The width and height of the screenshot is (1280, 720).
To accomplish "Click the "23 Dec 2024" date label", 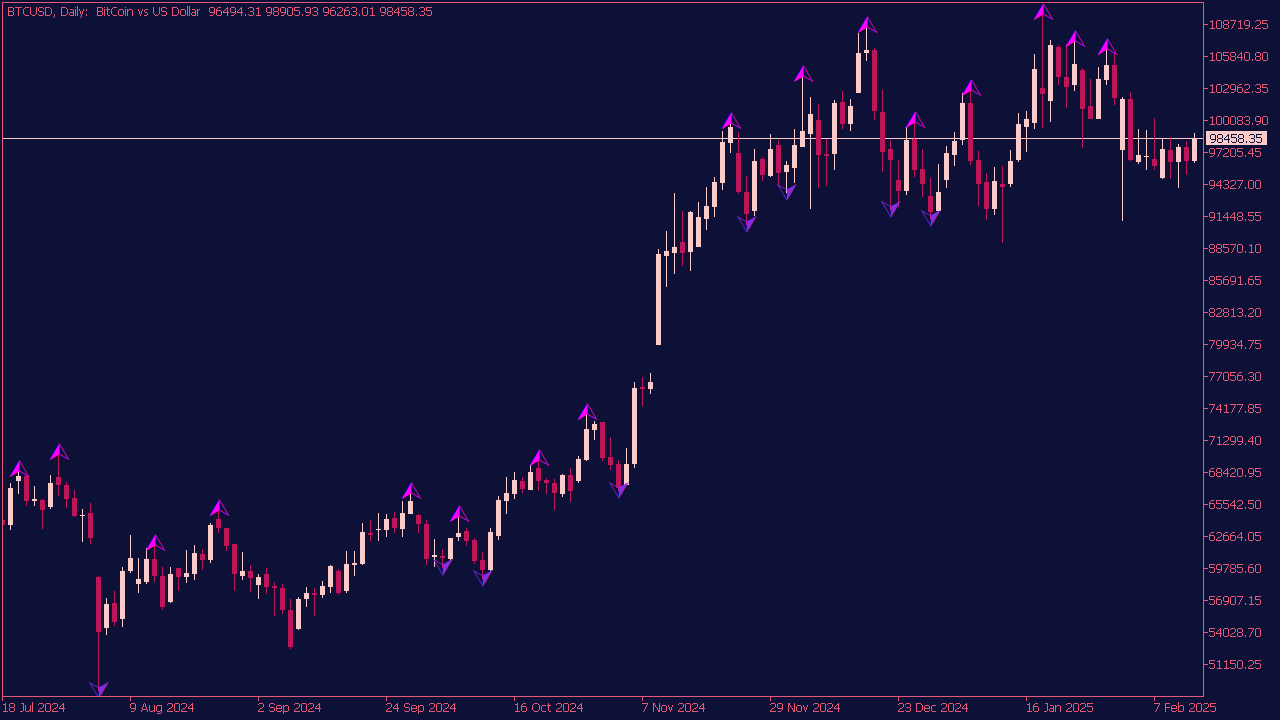I will click(x=933, y=707).
